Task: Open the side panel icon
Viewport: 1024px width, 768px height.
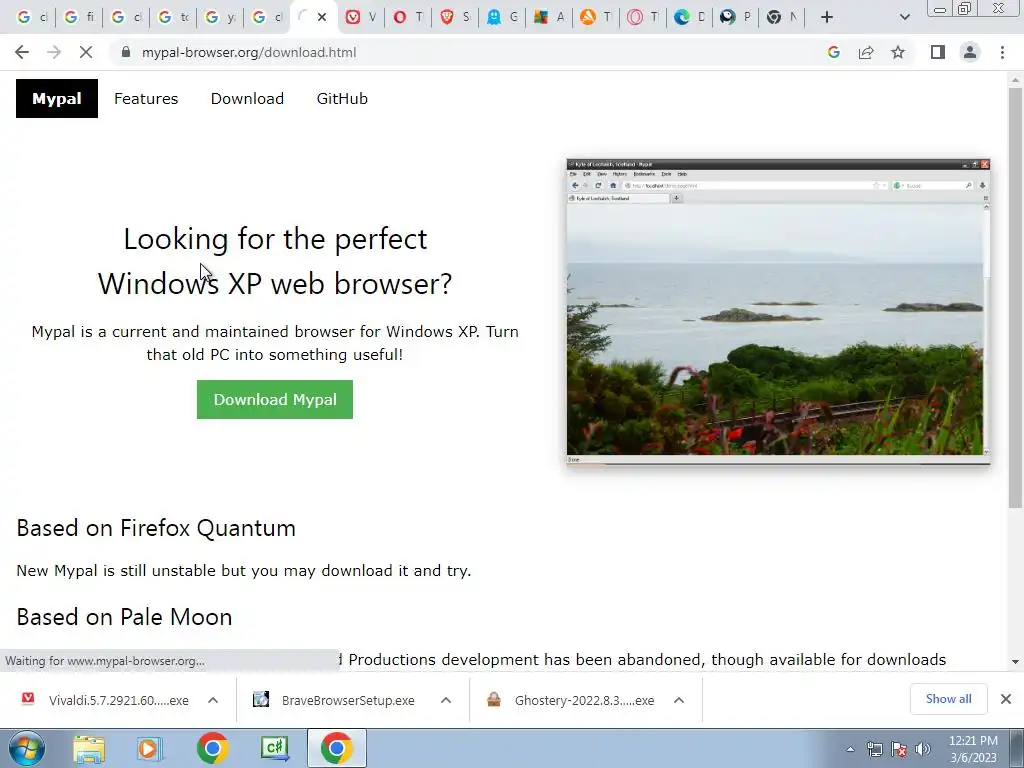Action: [938, 52]
